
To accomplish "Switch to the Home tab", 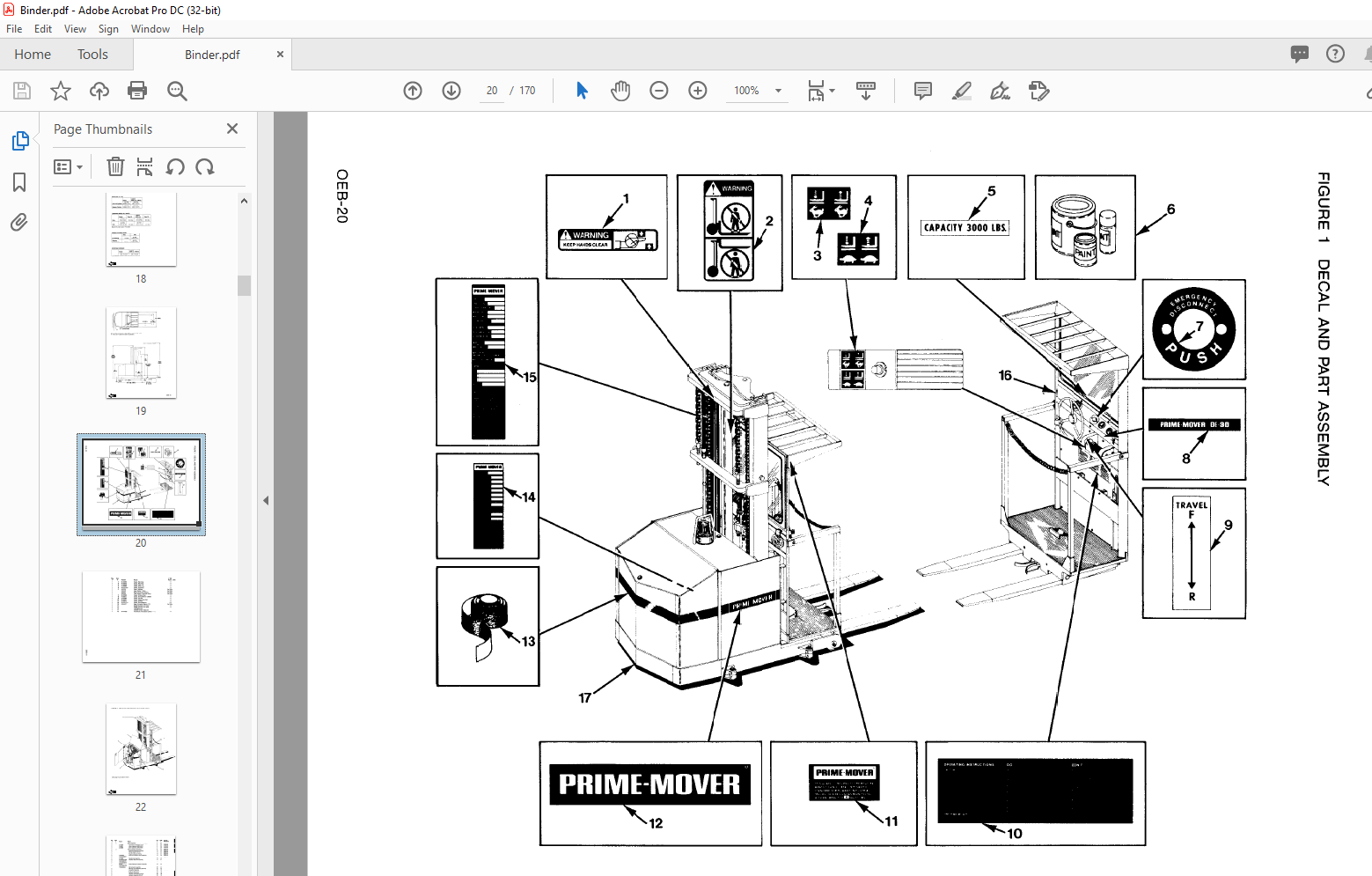I will point(33,55).
